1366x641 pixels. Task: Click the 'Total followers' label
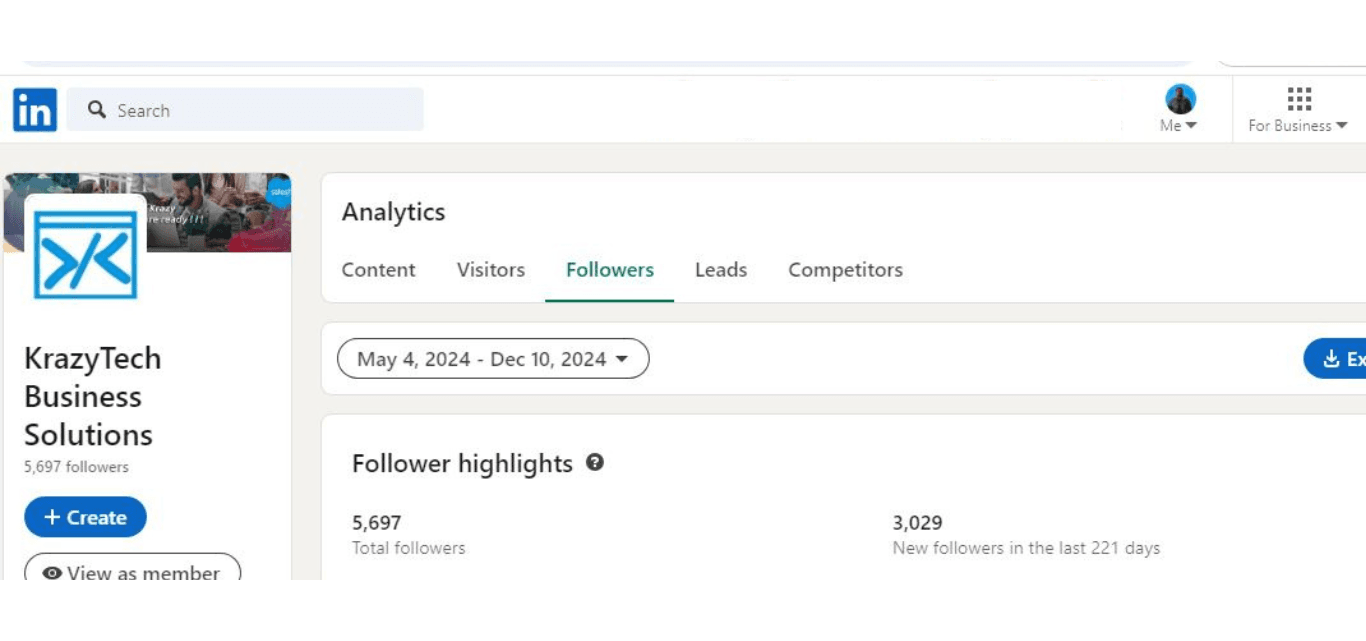coord(408,548)
